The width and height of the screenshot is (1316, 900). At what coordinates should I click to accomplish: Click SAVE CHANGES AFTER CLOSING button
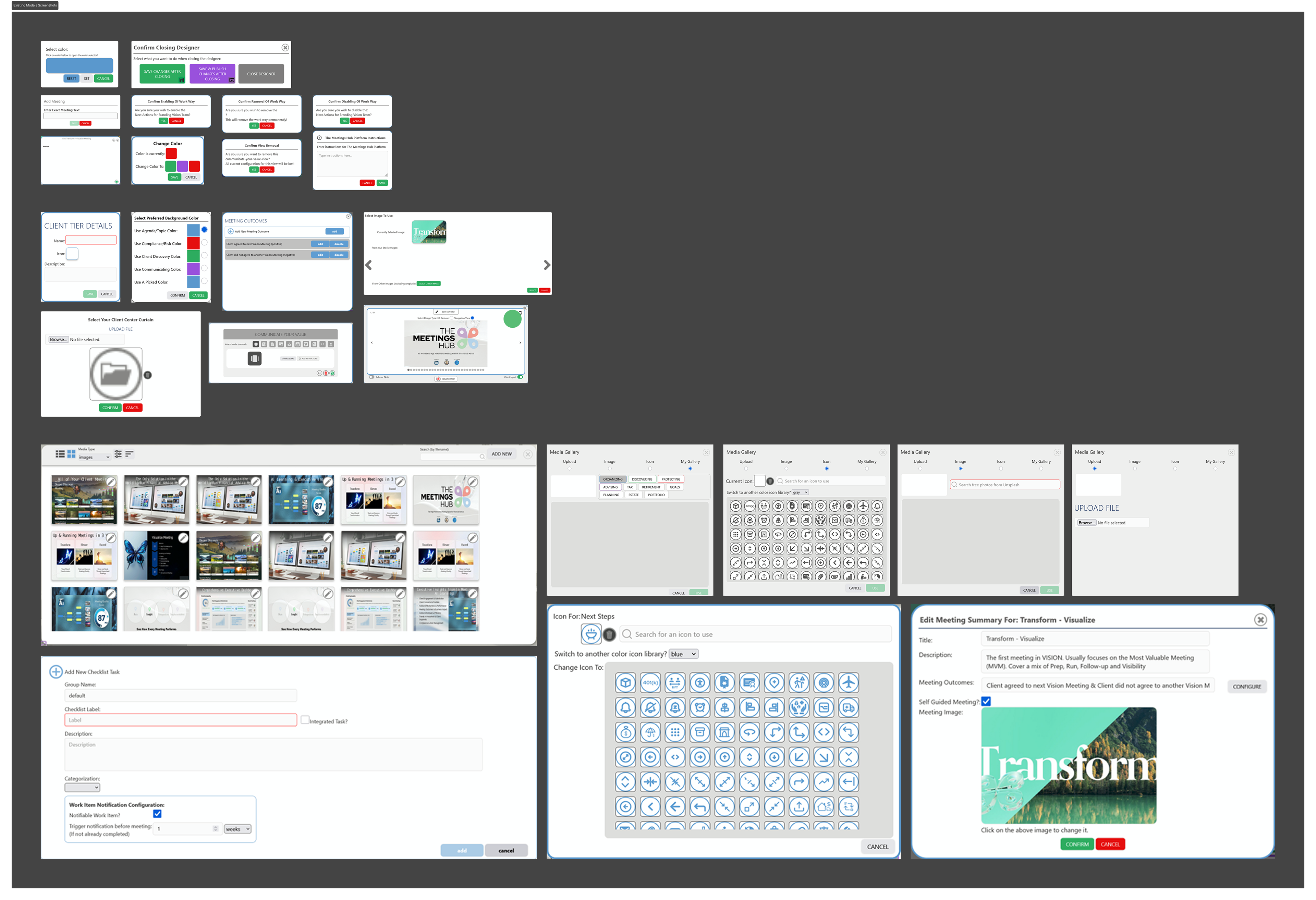tap(162, 74)
